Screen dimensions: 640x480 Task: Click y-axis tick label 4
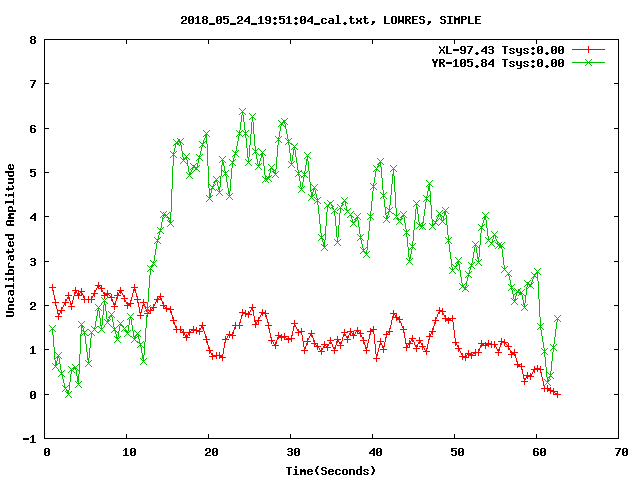tap(33, 217)
